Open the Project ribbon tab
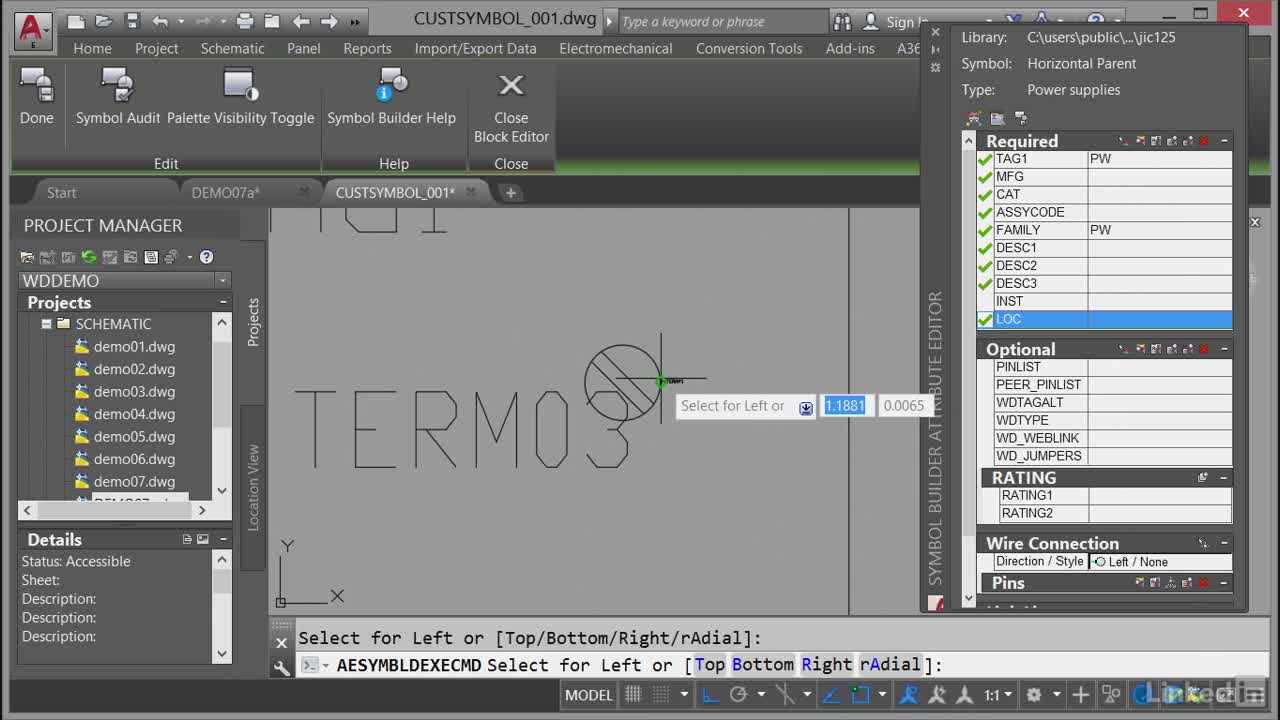Viewport: 1280px width, 720px height. click(157, 48)
